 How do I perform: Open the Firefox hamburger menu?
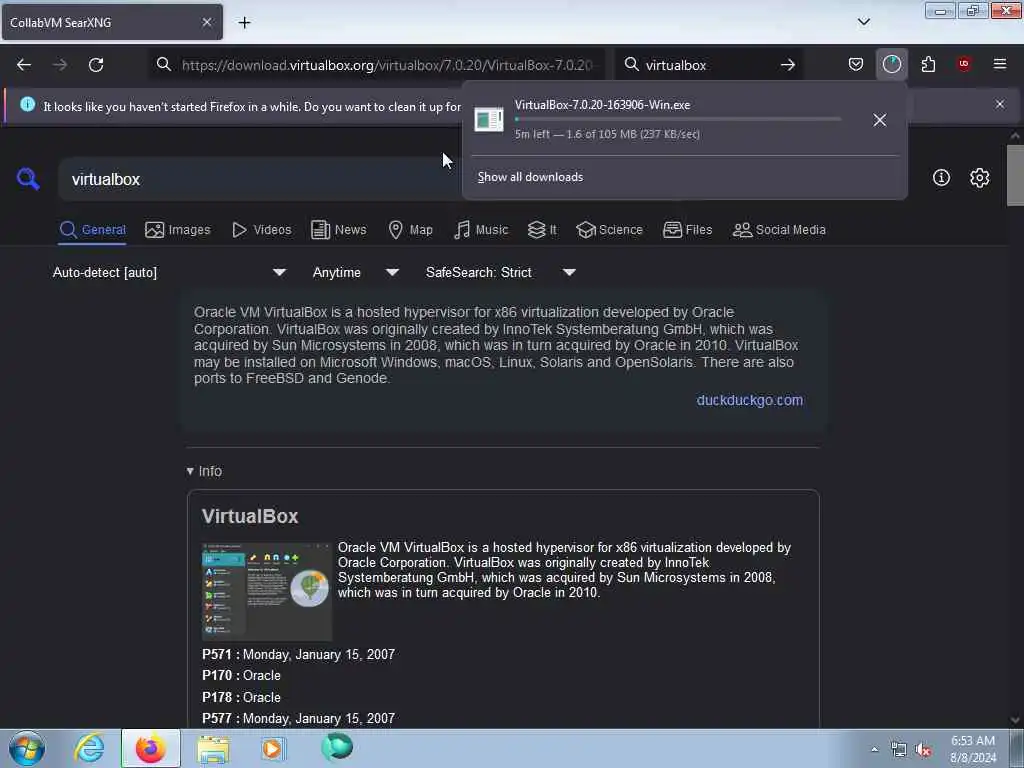pos(999,64)
